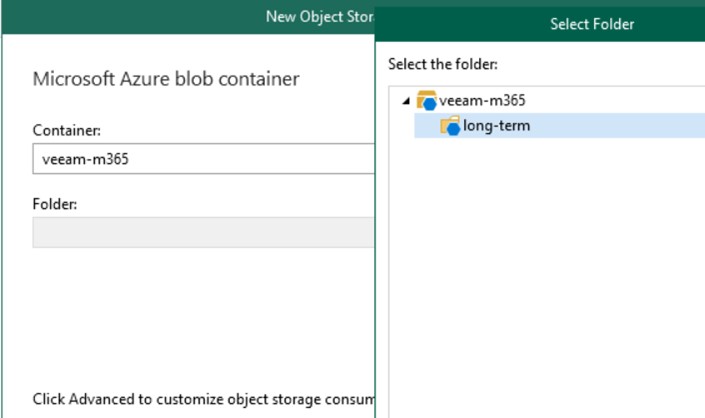Click blue badge on long-term folder icon
Viewport: 705px width, 418px height.
coord(454,130)
